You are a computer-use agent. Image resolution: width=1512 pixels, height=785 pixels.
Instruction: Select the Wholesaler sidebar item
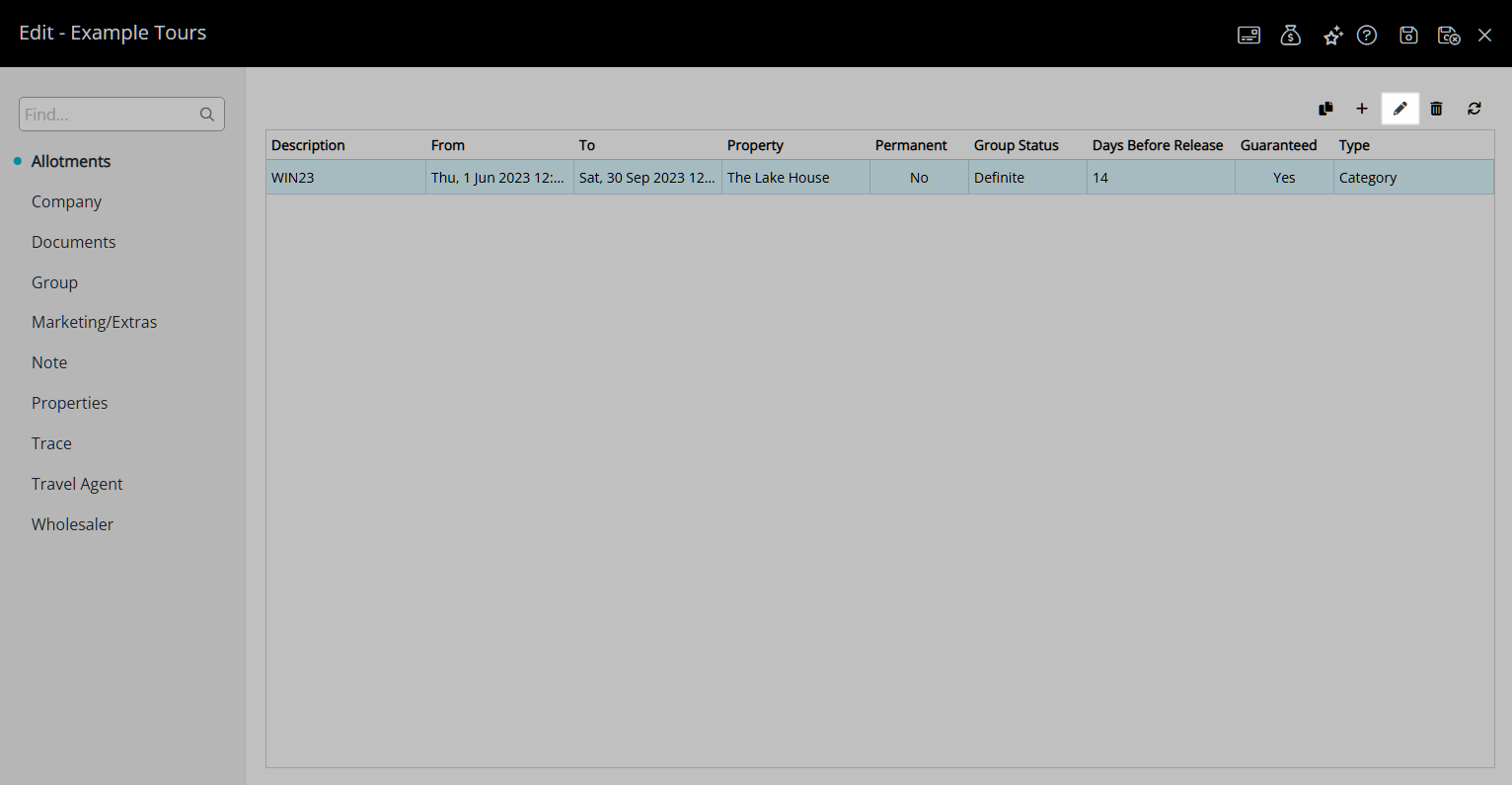coord(72,524)
